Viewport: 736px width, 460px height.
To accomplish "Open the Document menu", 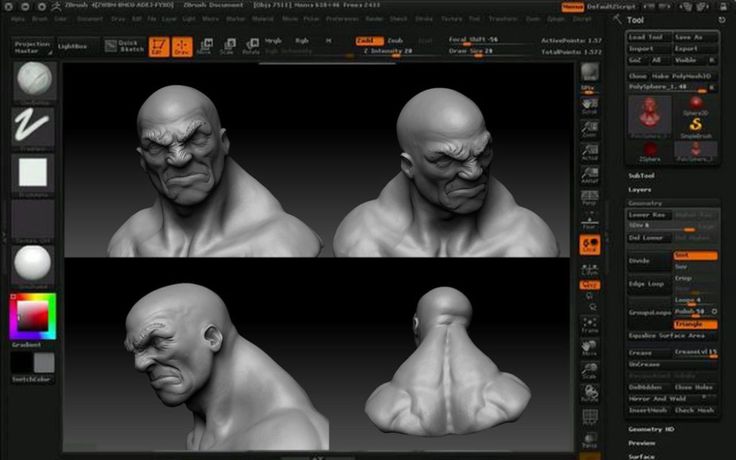I will (x=90, y=19).
